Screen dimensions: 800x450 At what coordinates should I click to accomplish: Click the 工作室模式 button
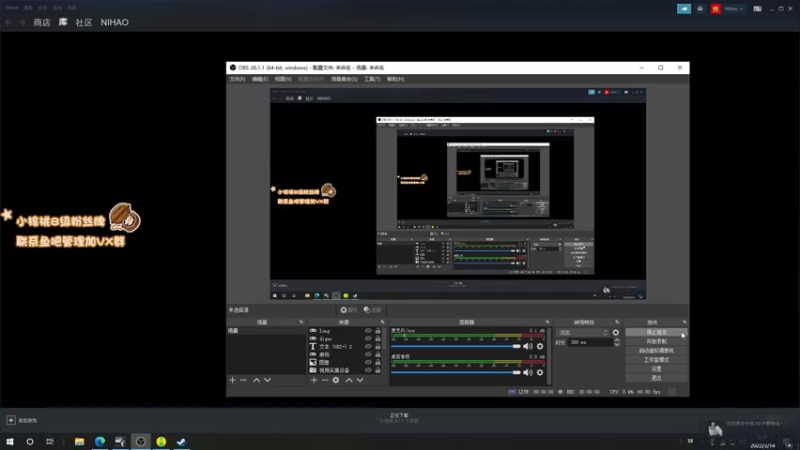pyautogui.click(x=656, y=360)
